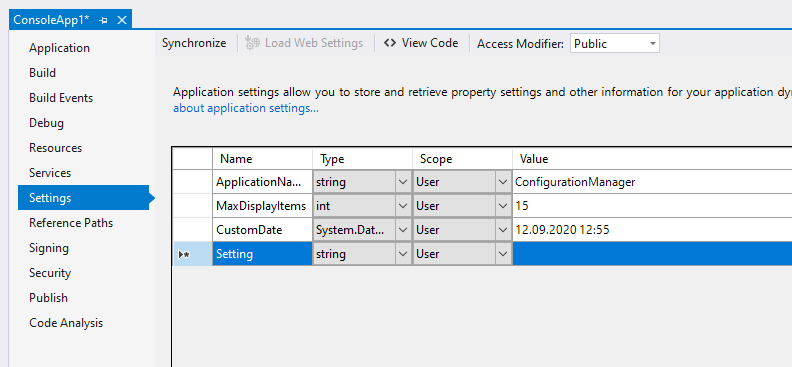Screen dimensions: 792x367
Task: Open the Reference Paths page
Action: pos(71,223)
